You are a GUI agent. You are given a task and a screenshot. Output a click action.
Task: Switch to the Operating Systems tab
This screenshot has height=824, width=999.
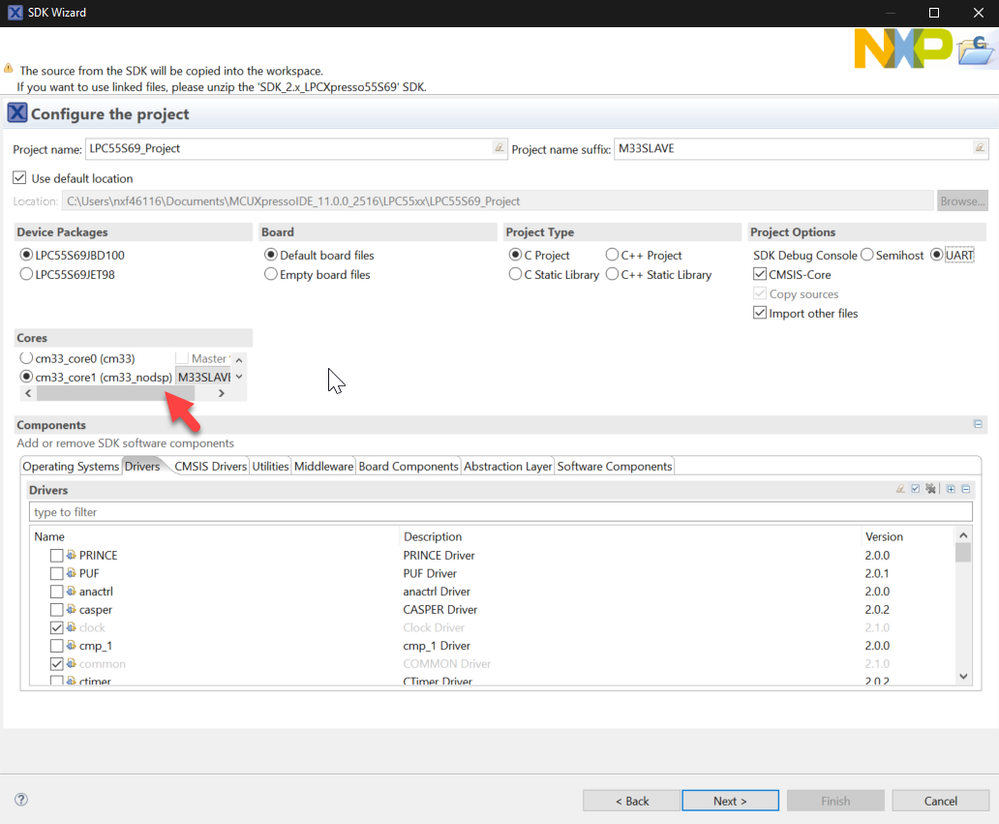click(x=71, y=466)
